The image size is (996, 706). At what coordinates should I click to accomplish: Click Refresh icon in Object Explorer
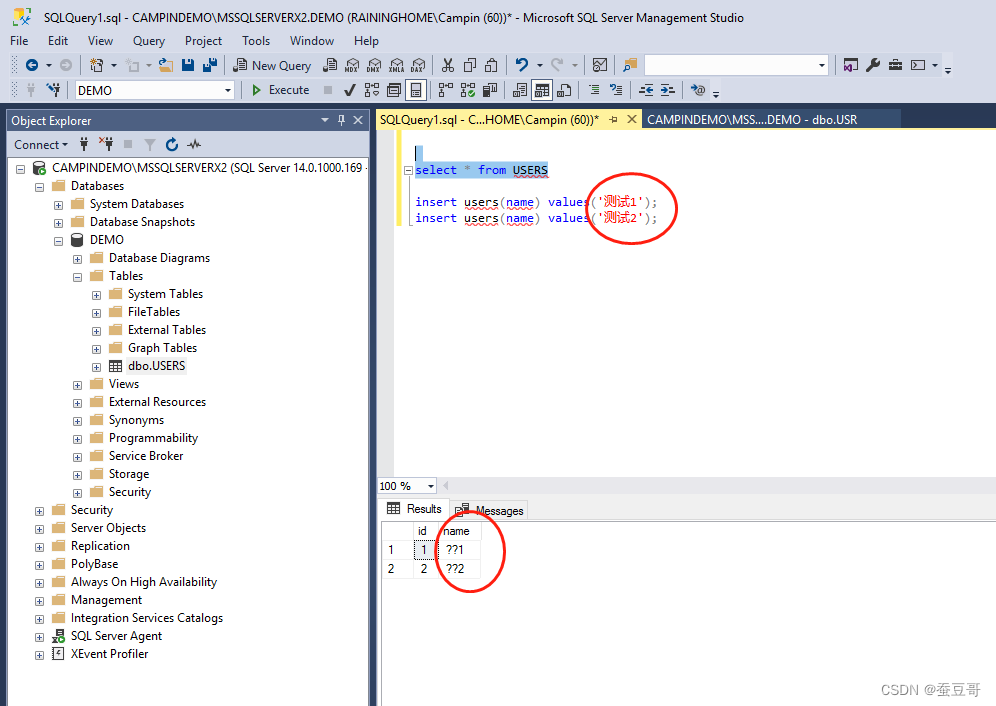click(x=172, y=145)
